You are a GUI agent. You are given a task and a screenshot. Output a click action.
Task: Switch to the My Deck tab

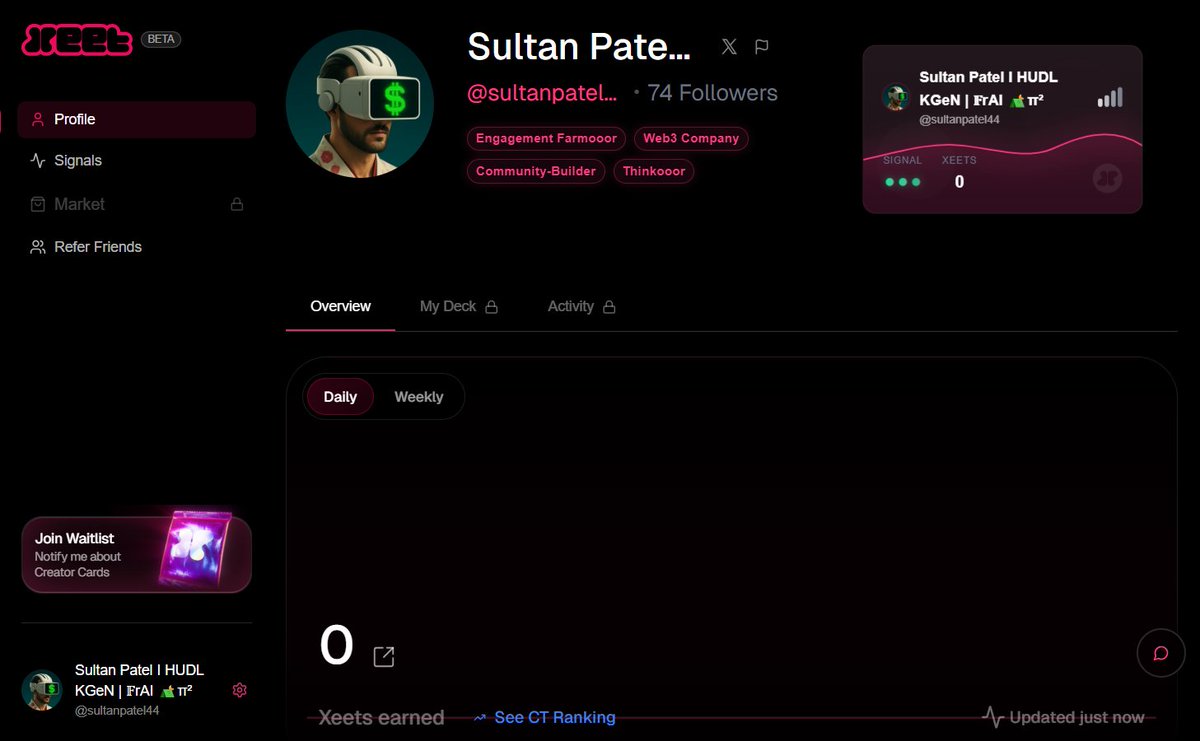click(459, 306)
